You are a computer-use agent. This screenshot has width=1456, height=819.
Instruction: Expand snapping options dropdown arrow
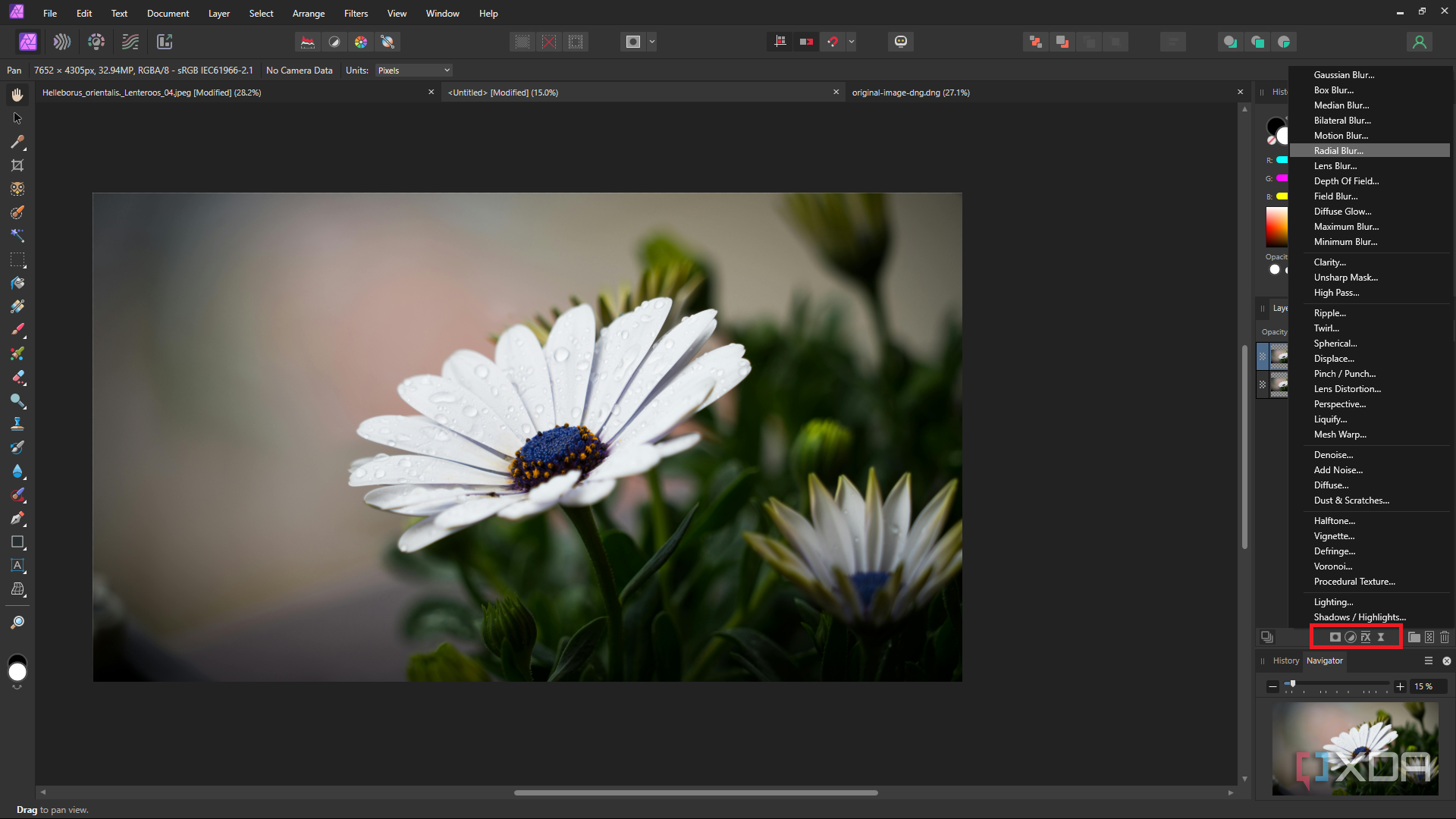tap(852, 42)
